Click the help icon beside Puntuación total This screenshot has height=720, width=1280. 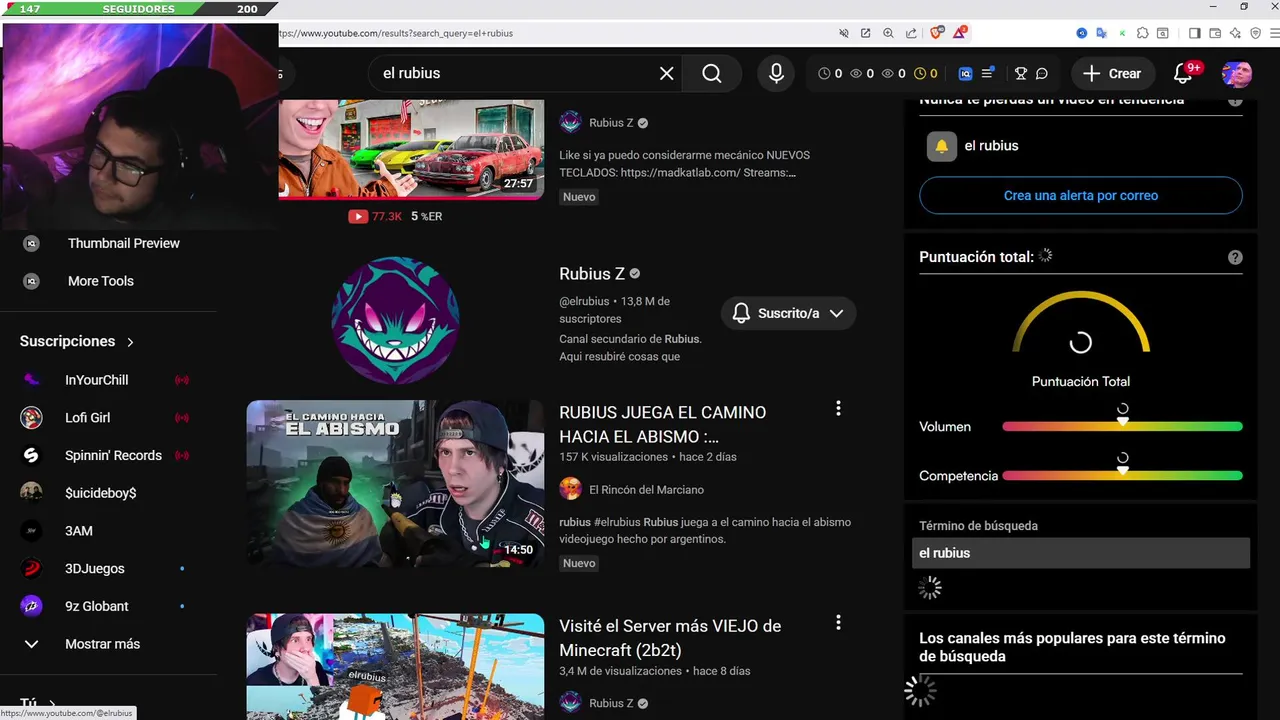coord(1235,257)
